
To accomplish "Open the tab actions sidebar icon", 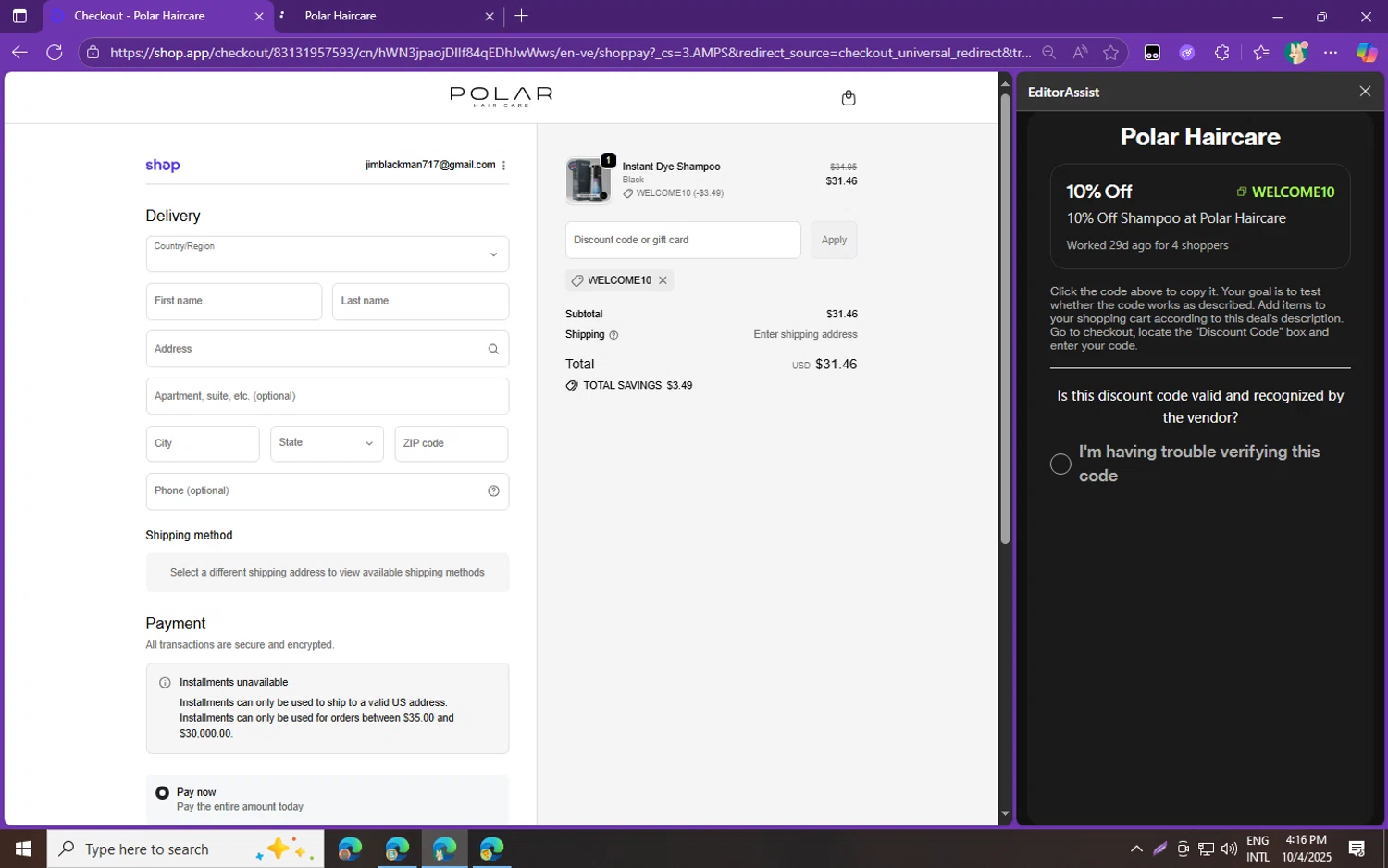I will pyautogui.click(x=19, y=16).
